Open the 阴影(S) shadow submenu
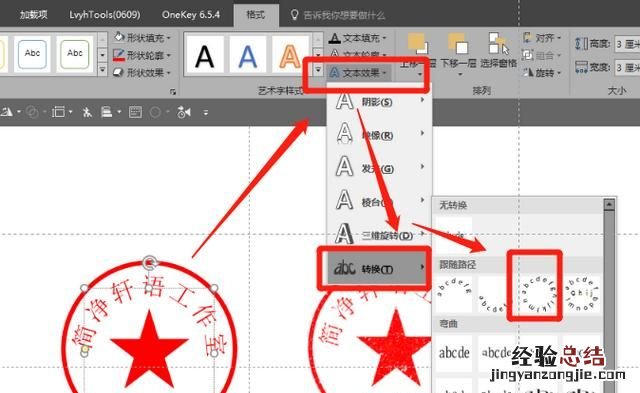The width and height of the screenshot is (640, 393). pyautogui.click(x=380, y=102)
